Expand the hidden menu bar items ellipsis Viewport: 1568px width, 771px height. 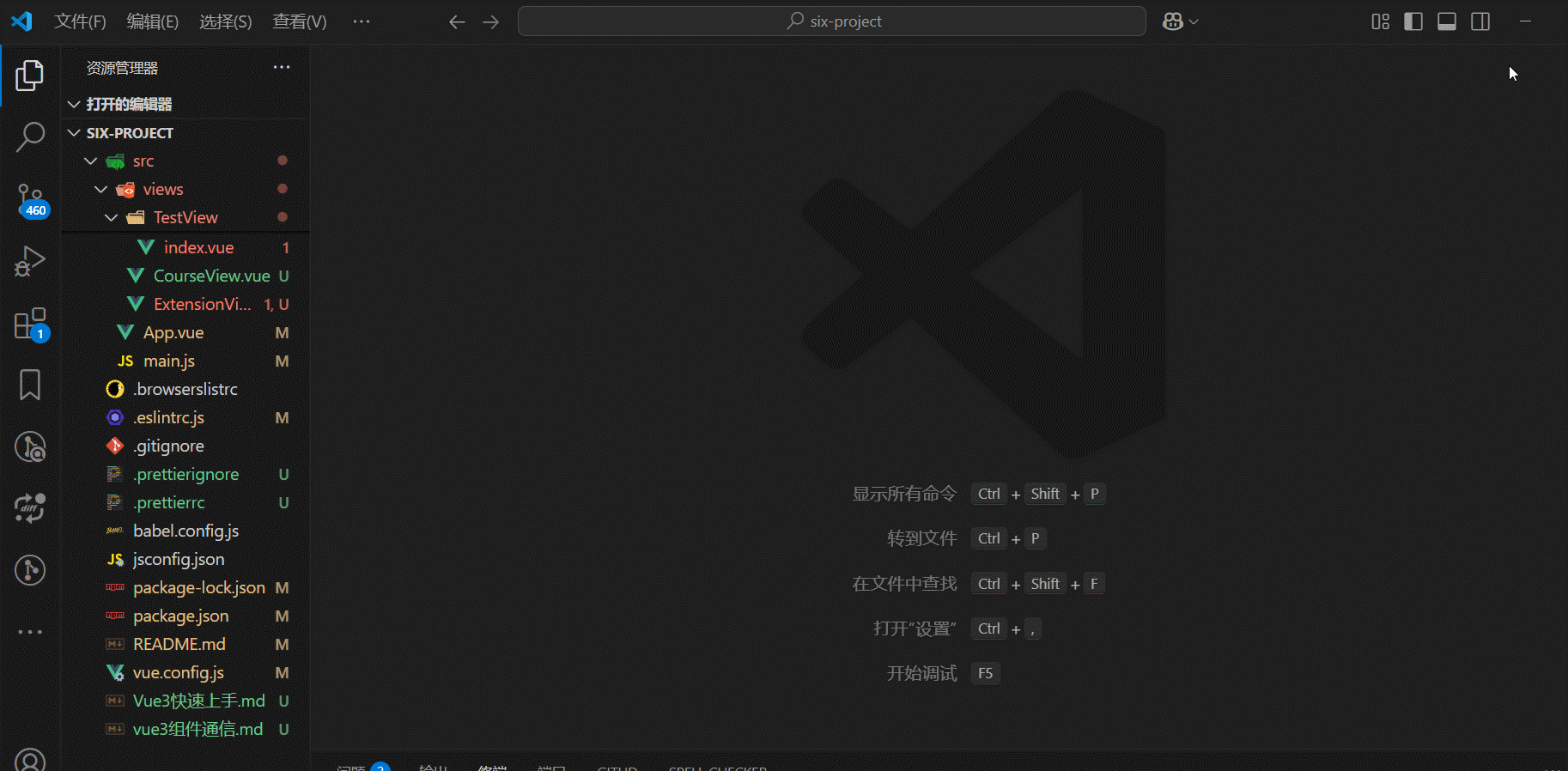coord(362,21)
